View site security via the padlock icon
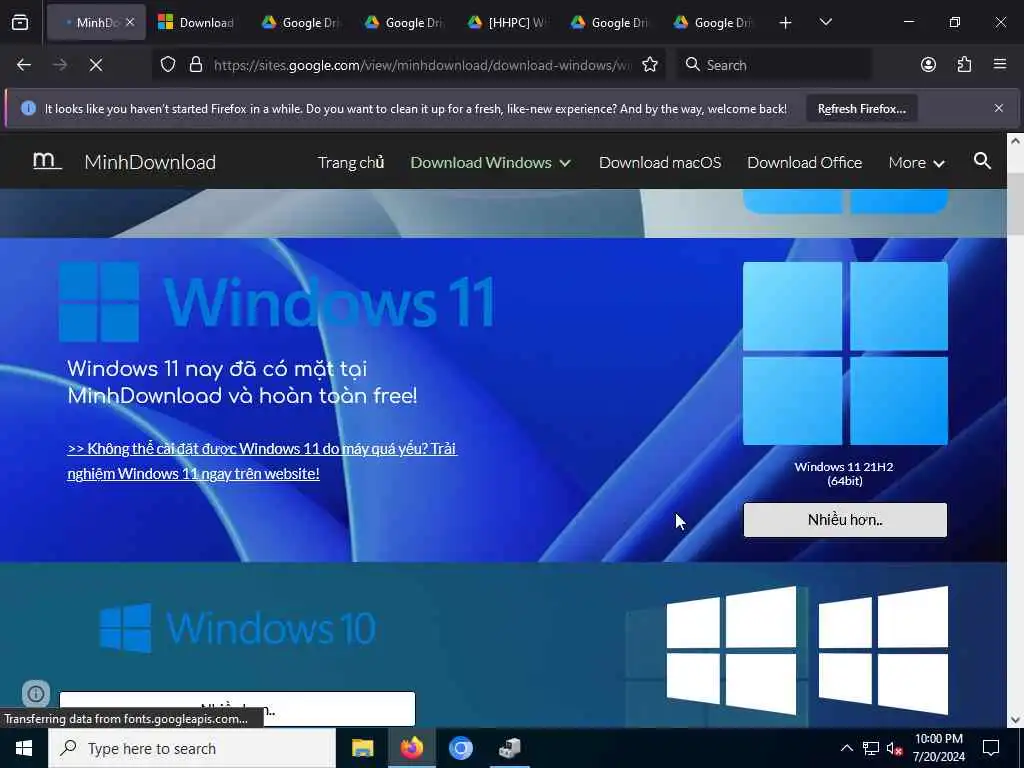Viewport: 1024px width, 768px height. (x=195, y=65)
